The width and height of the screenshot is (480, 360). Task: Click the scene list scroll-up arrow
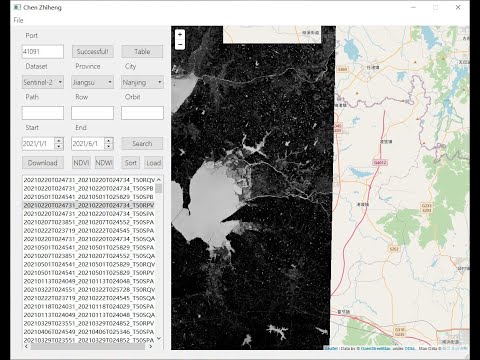pos(159,180)
